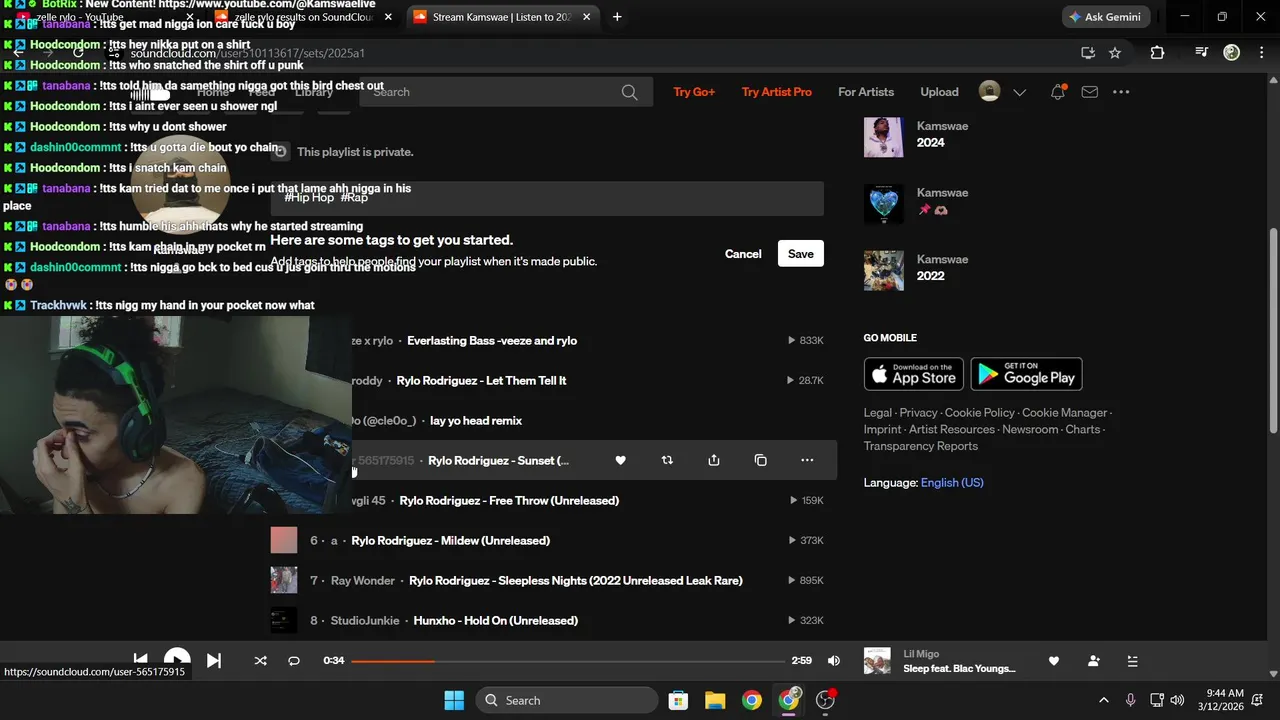Open the Kamswae 2024 playlist thumbnail
This screenshot has height=720, width=1280.
[884, 137]
